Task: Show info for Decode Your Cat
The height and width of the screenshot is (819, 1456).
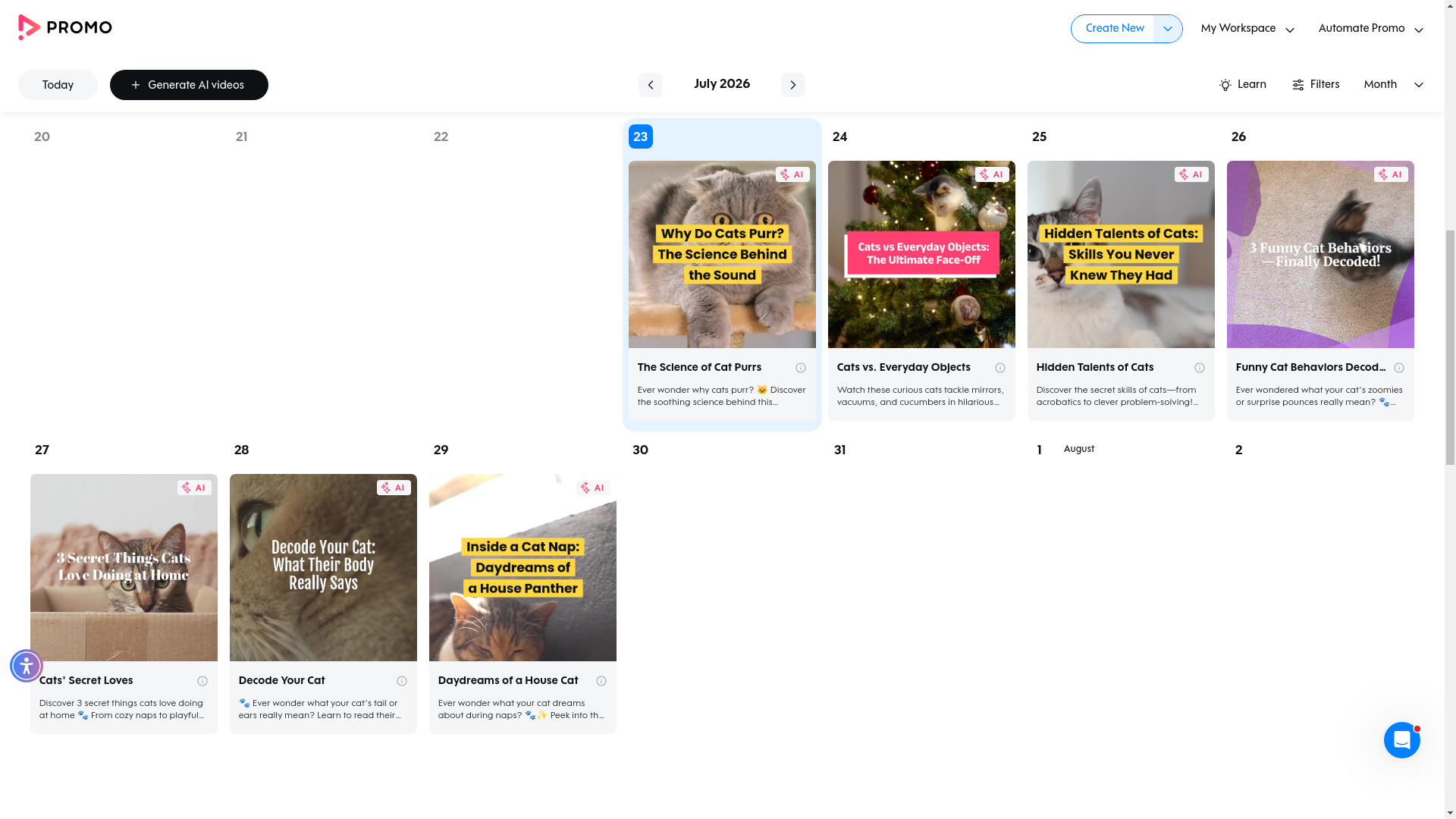Action: tap(401, 681)
